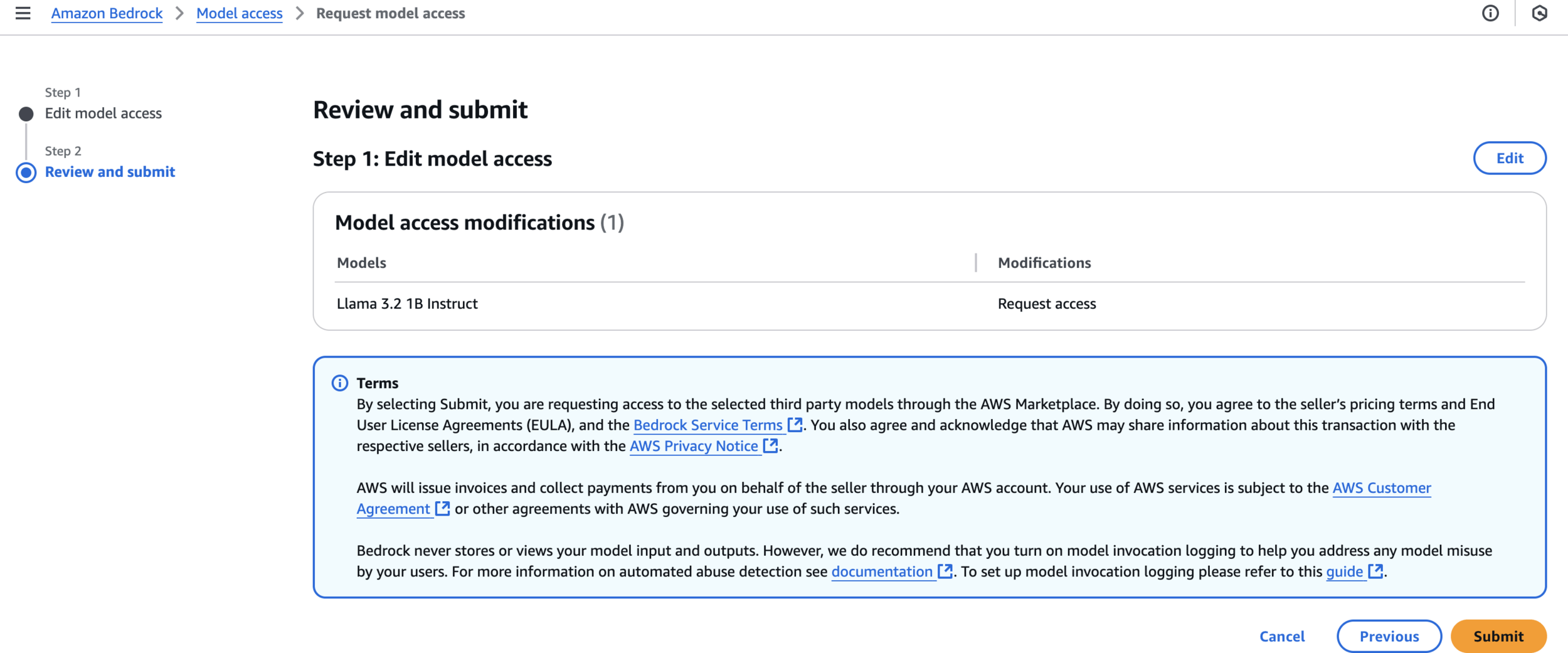
Task: Open the hamburger navigation menu
Action: coord(23,13)
